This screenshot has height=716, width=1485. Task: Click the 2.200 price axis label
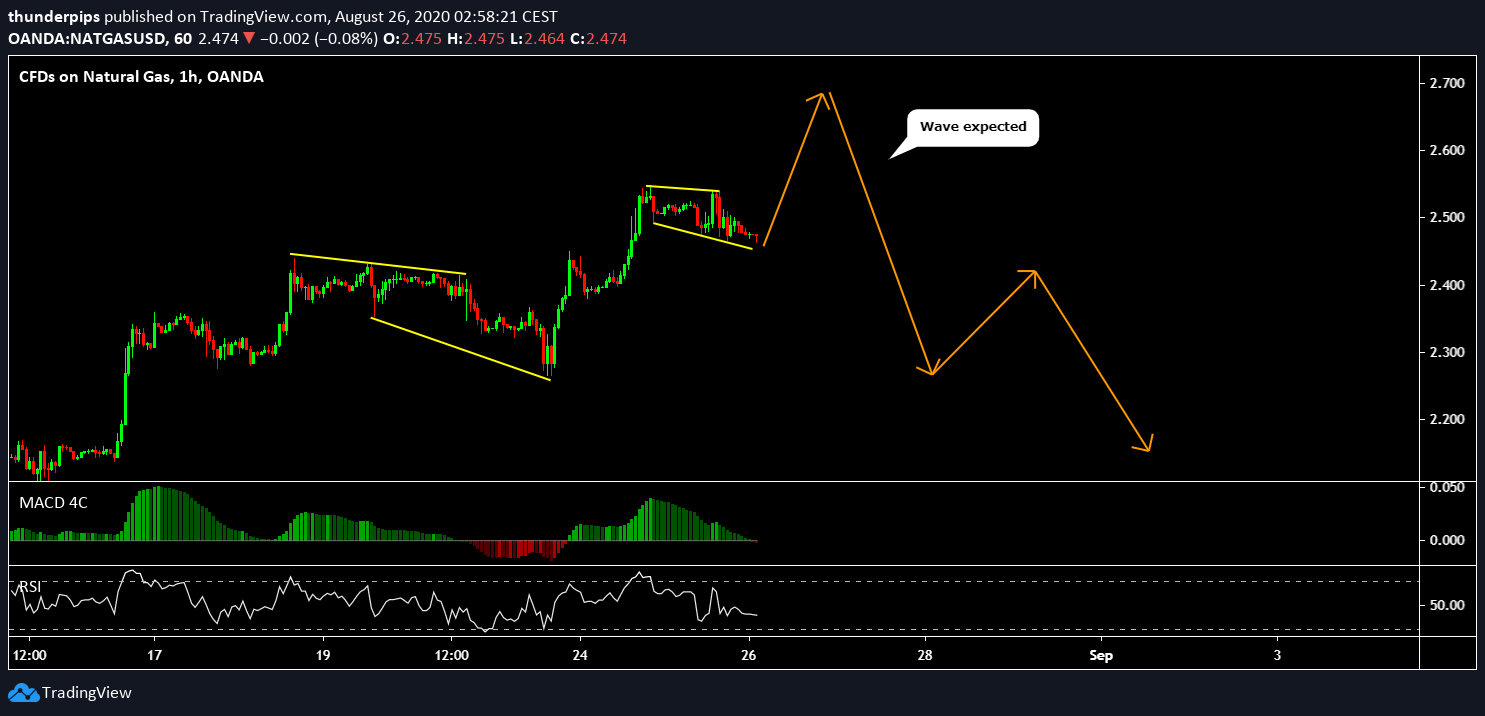click(x=1446, y=419)
